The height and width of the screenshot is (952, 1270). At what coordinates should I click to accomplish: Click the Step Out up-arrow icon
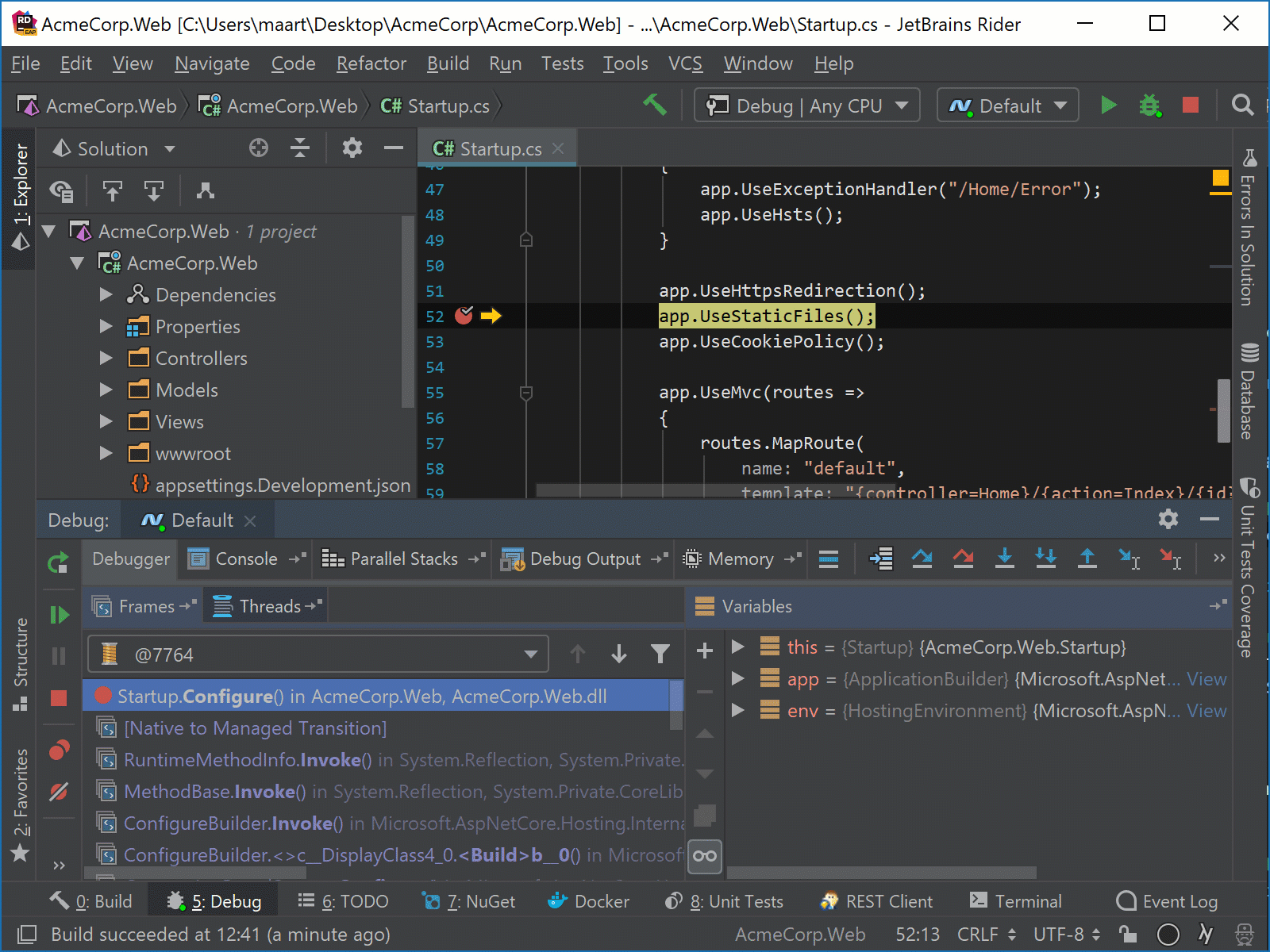pyautogui.click(x=1087, y=559)
